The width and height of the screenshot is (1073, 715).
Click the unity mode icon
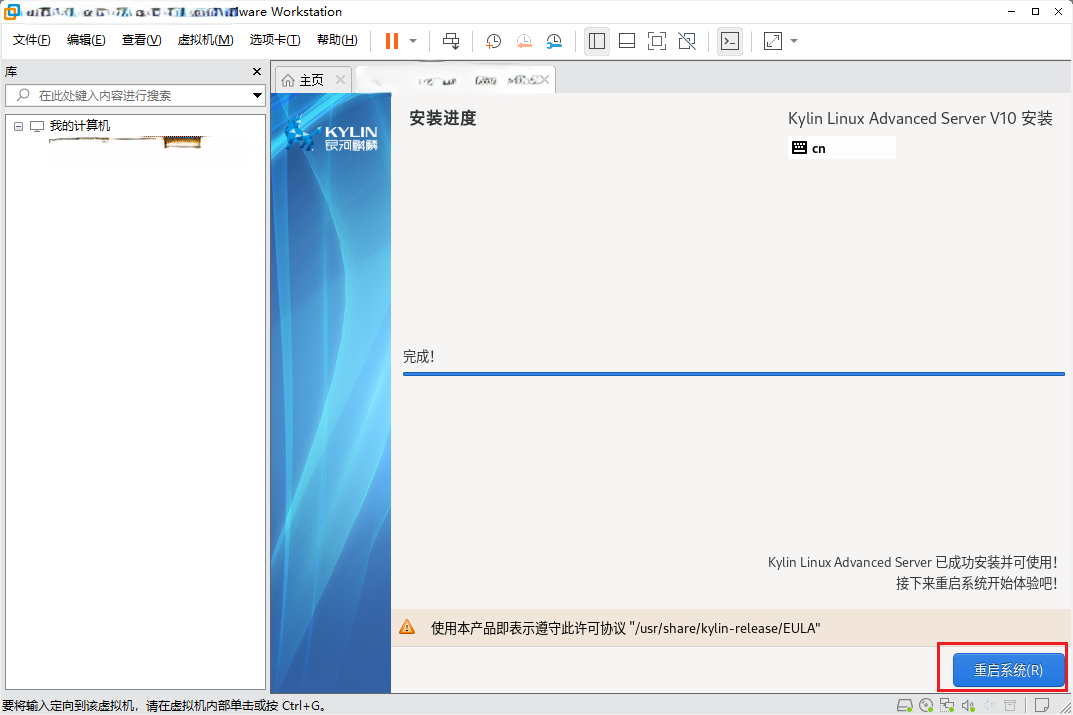tap(687, 41)
